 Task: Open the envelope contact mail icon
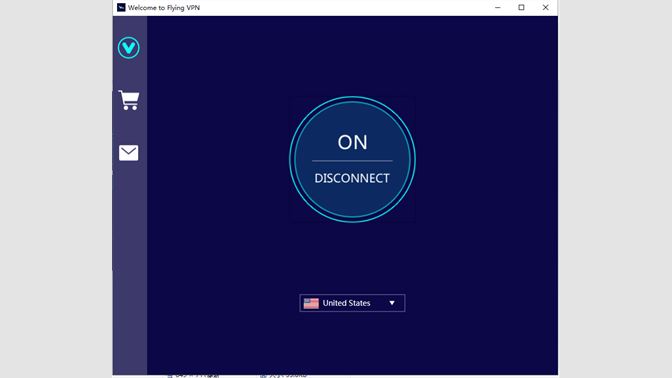point(129,153)
